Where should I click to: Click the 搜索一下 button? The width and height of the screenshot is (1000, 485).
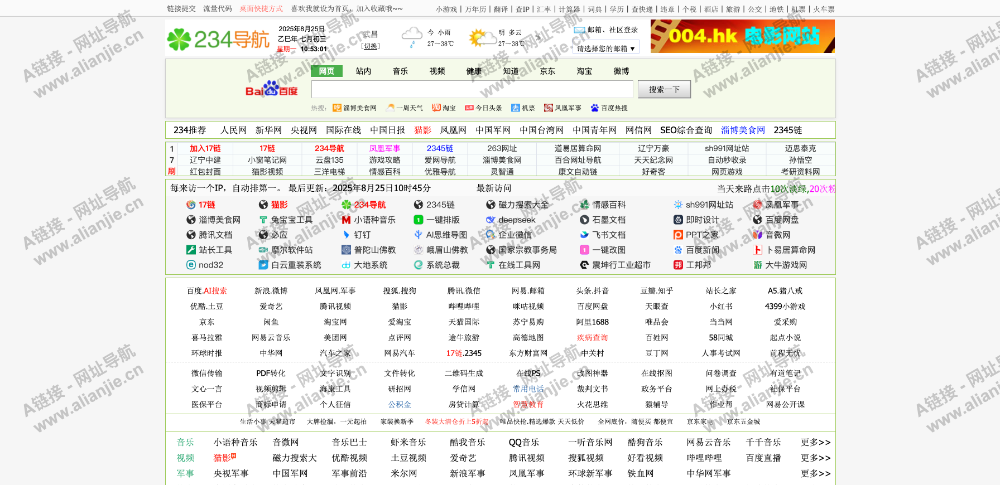pos(665,89)
